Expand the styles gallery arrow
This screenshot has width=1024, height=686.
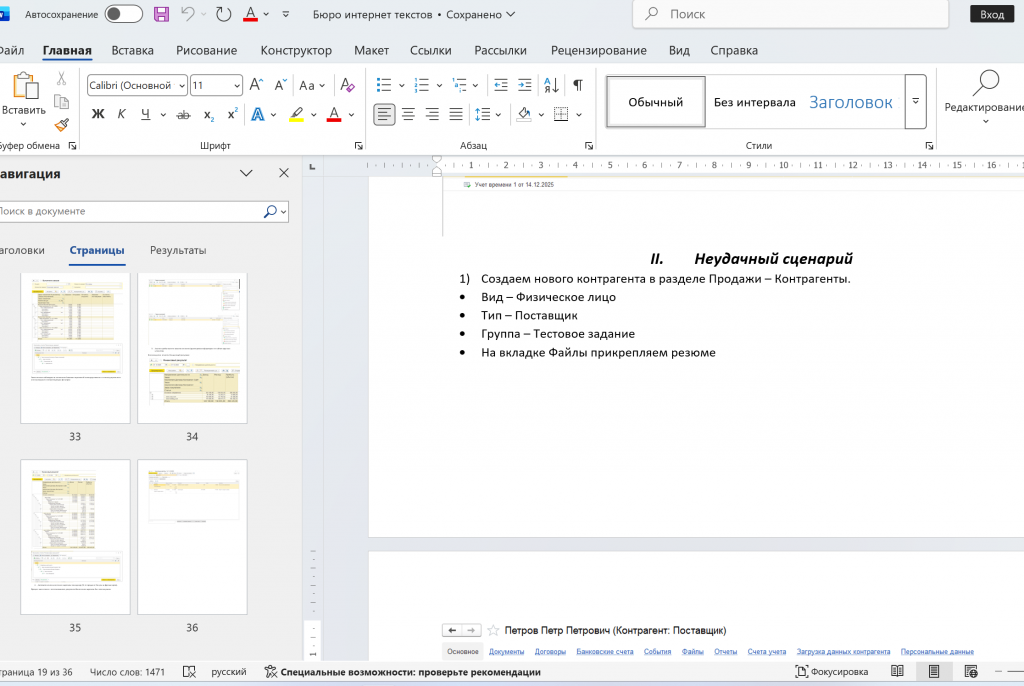pyautogui.click(x=915, y=101)
